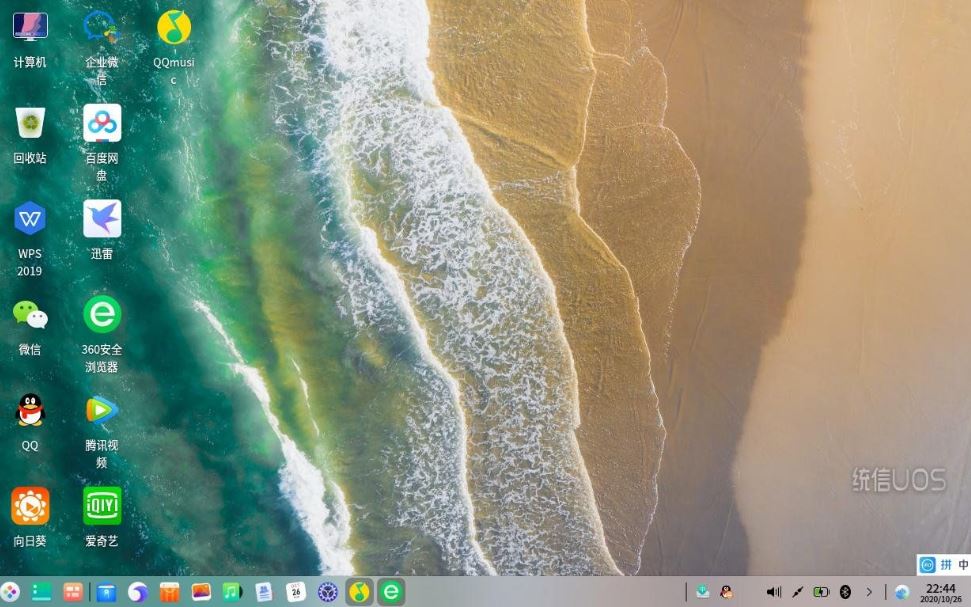This screenshot has width=971, height=607.
Task: Open the multitasking view dock icon
Action: tap(73, 592)
